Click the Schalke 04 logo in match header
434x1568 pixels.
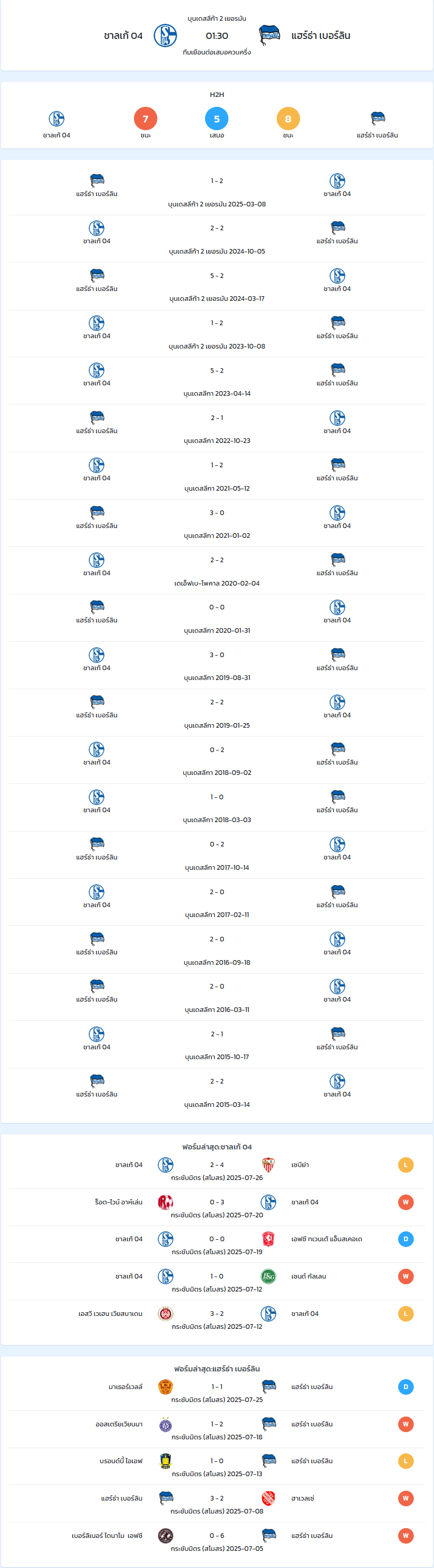165,36
